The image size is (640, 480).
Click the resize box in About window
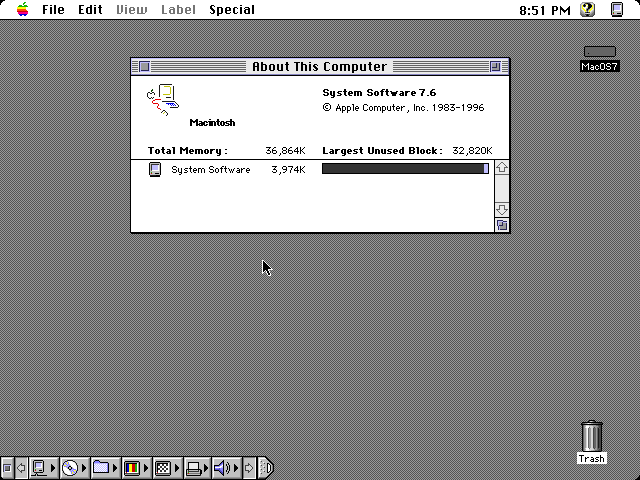coord(502,225)
